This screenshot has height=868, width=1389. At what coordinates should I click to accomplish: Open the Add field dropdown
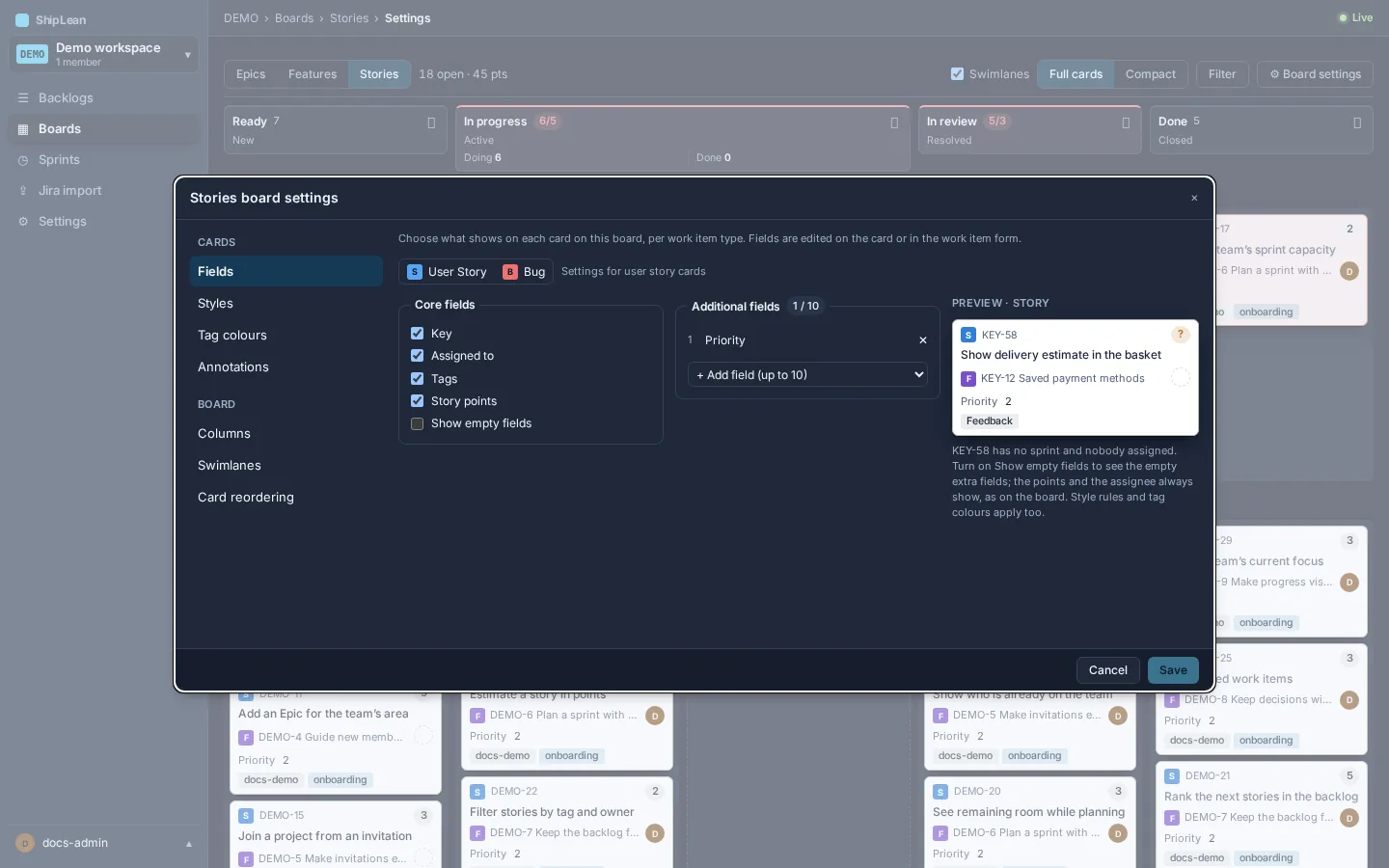click(807, 375)
